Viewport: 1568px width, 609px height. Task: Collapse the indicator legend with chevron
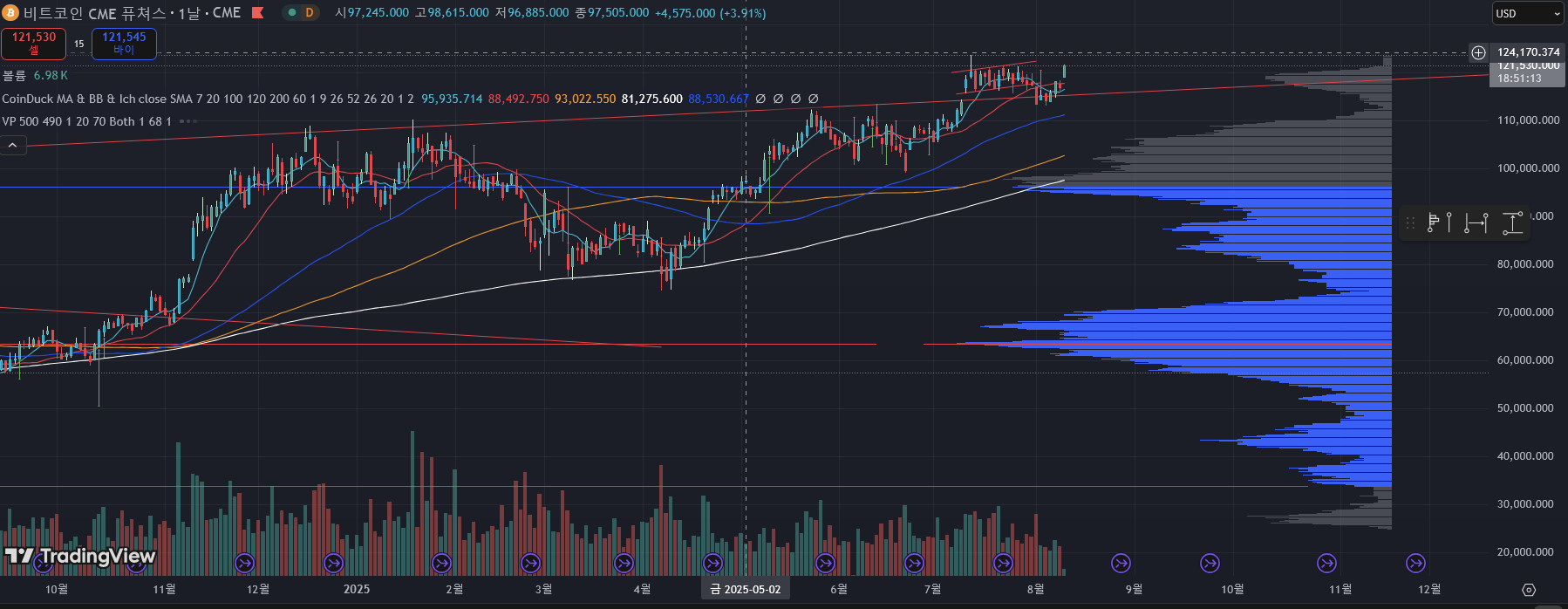[x=13, y=145]
